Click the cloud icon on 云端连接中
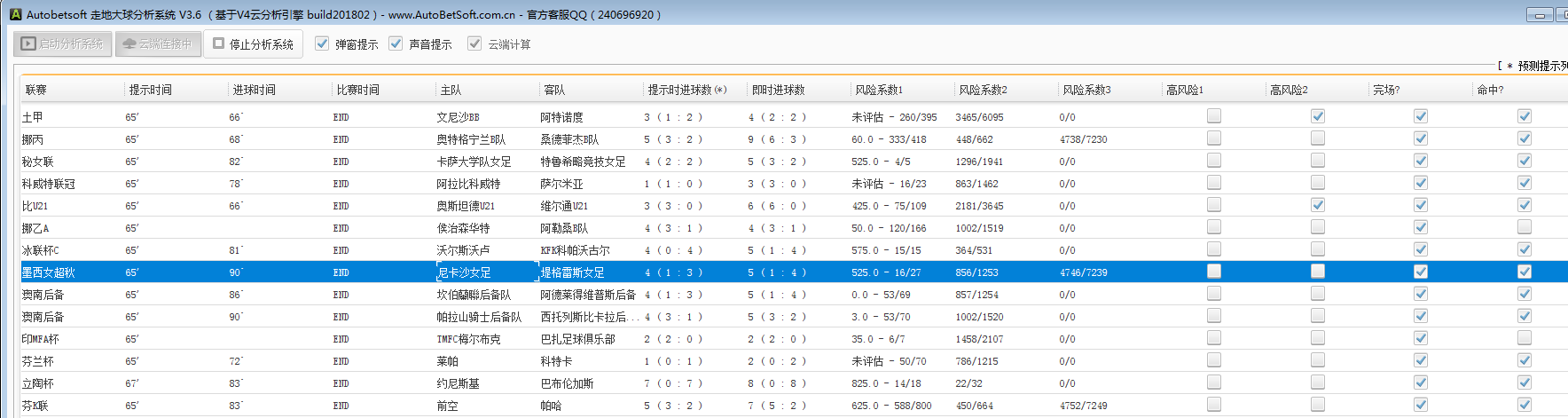Image resolution: width=1568 pixels, height=418 pixels. (129, 43)
